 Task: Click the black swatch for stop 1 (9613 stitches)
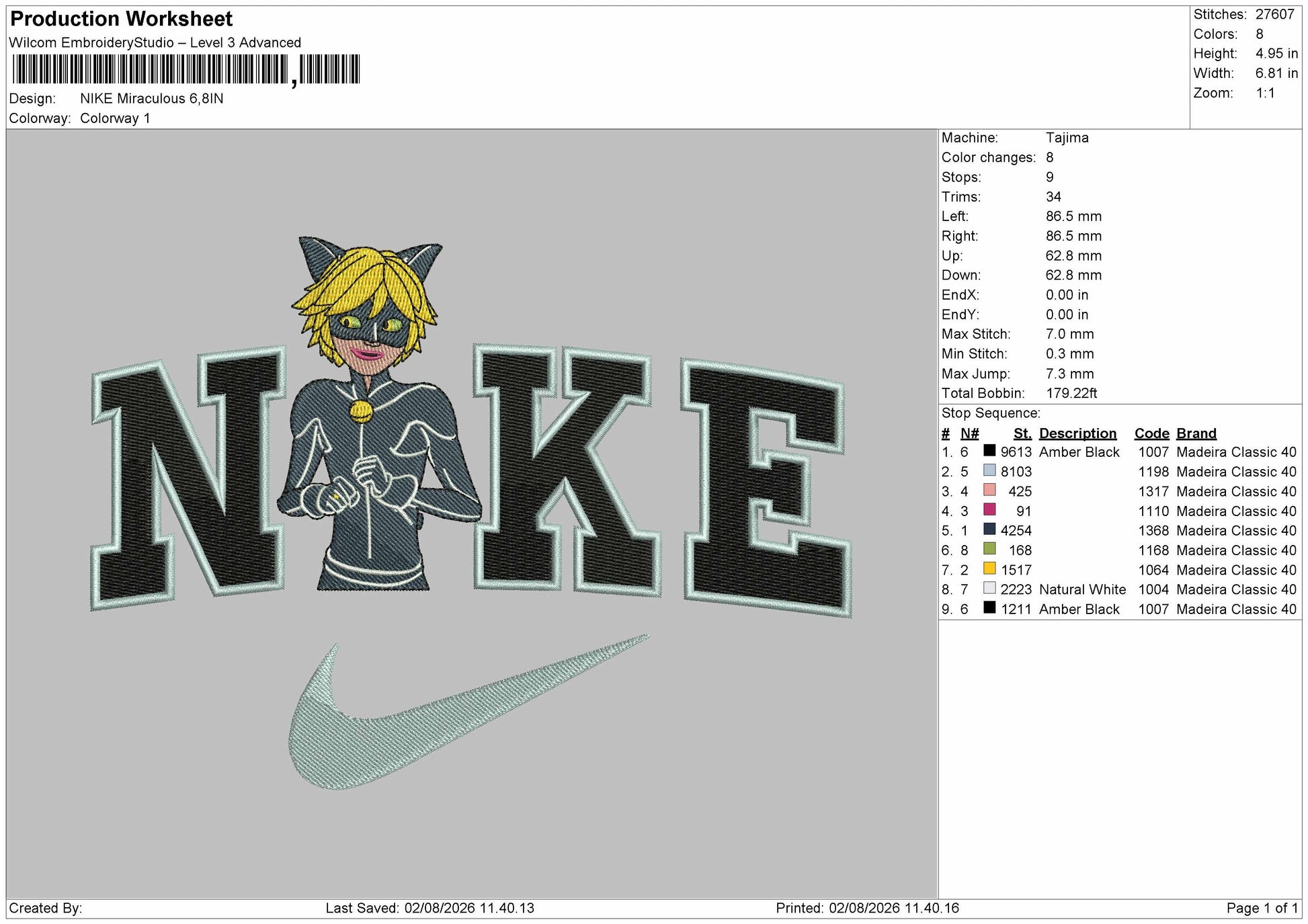989,451
